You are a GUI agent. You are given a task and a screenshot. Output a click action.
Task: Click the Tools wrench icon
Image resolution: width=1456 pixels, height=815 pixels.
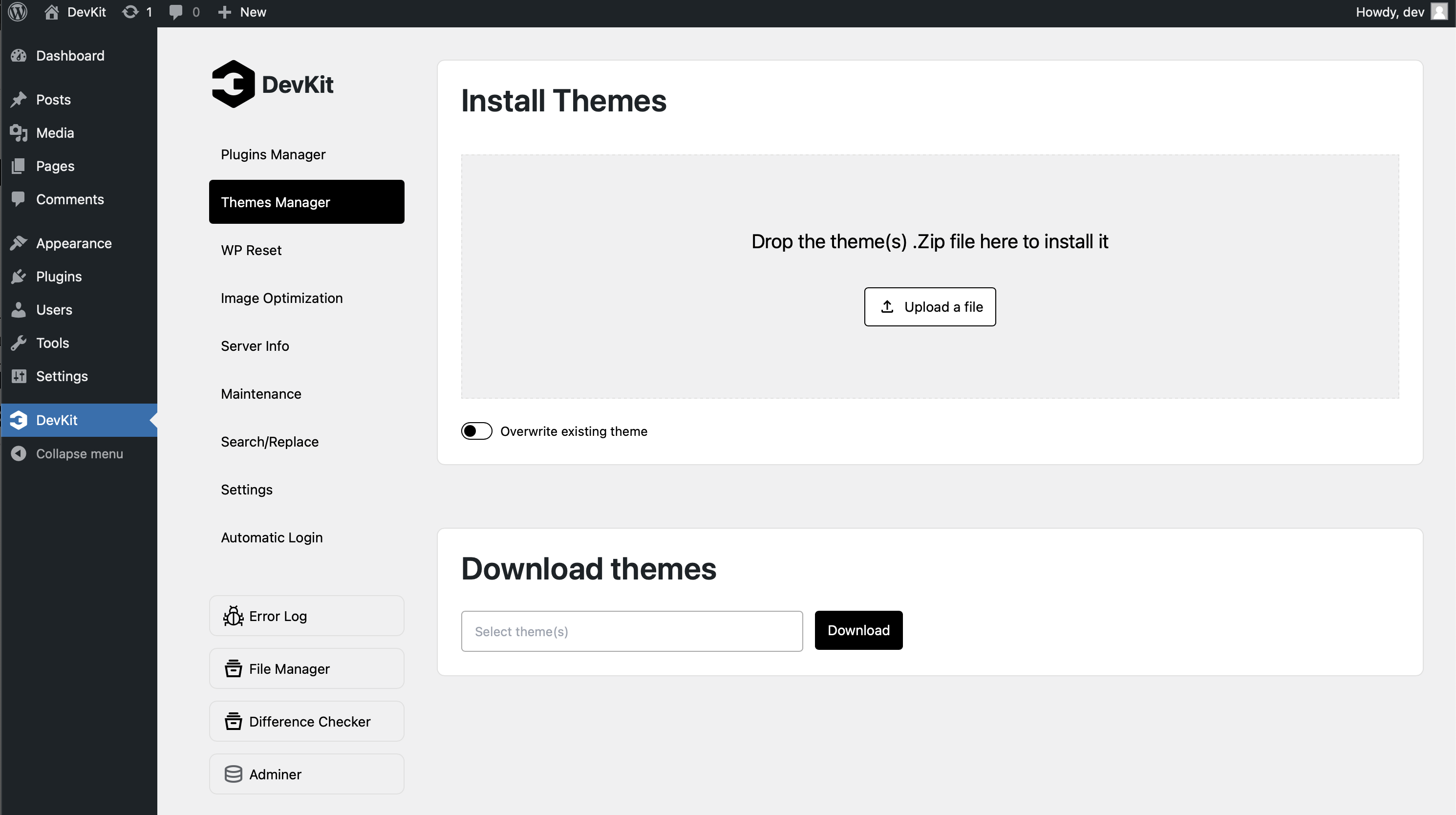pyautogui.click(x=19, y=343)
